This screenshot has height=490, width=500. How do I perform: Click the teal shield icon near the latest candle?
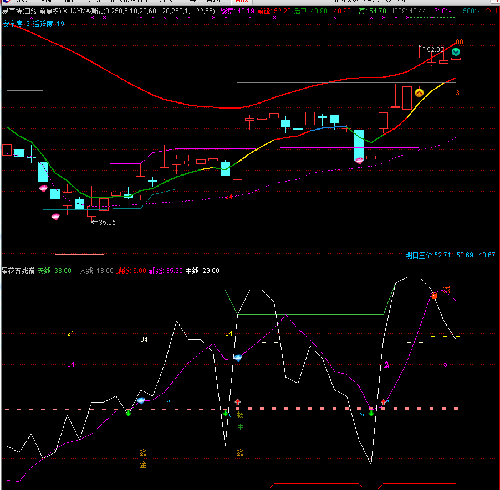456,52
